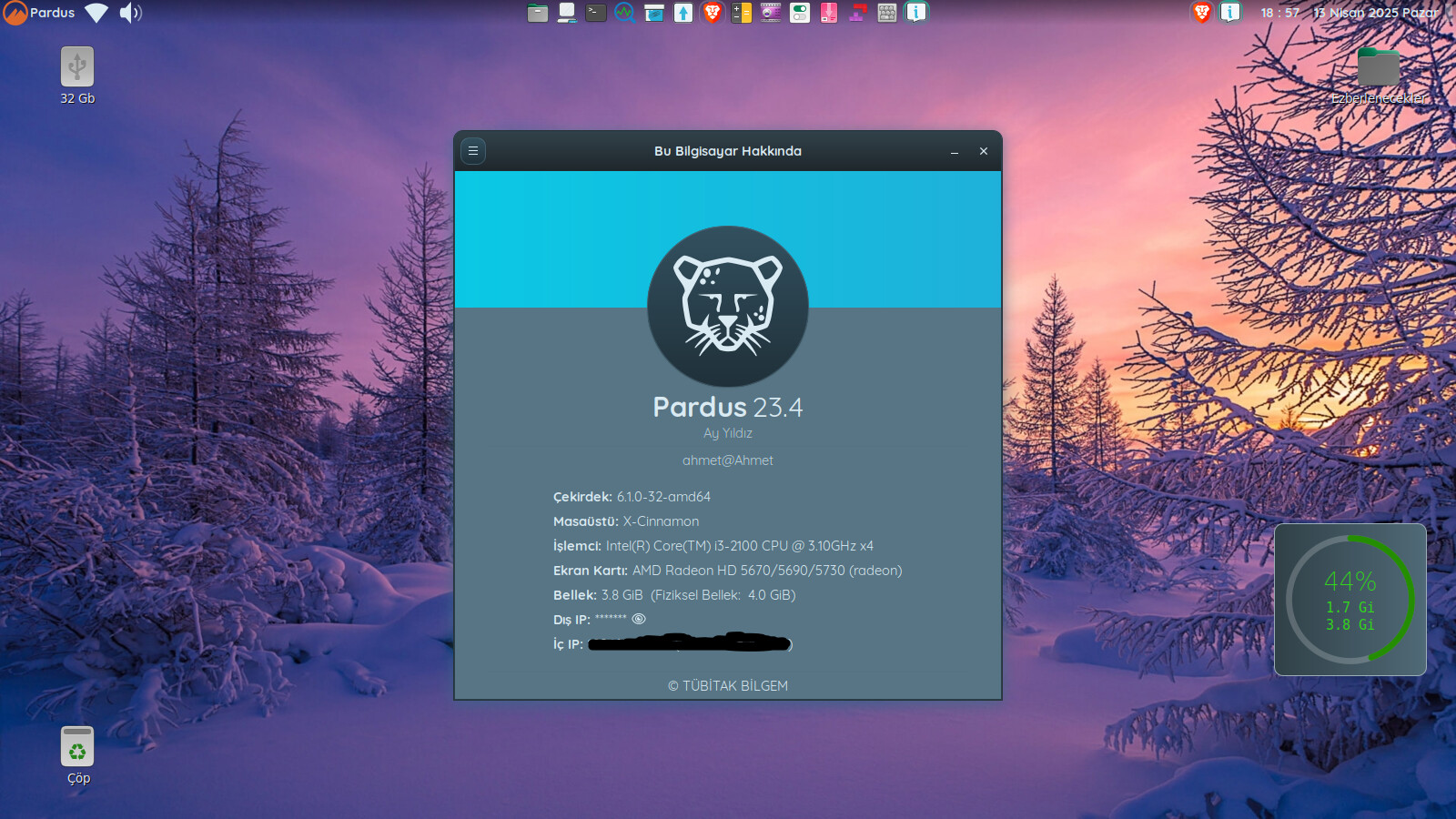This screenshot has width=1456, height=819.
Task: Open the file manager from the panel
Action: coord(538,13)
